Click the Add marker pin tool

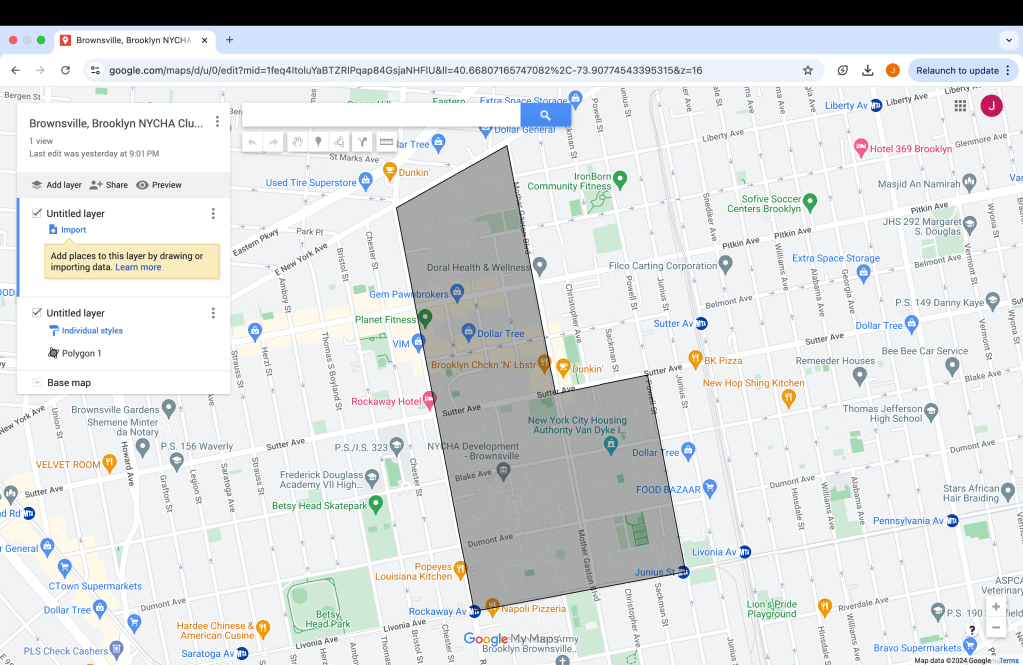click(x=319, y=142)
